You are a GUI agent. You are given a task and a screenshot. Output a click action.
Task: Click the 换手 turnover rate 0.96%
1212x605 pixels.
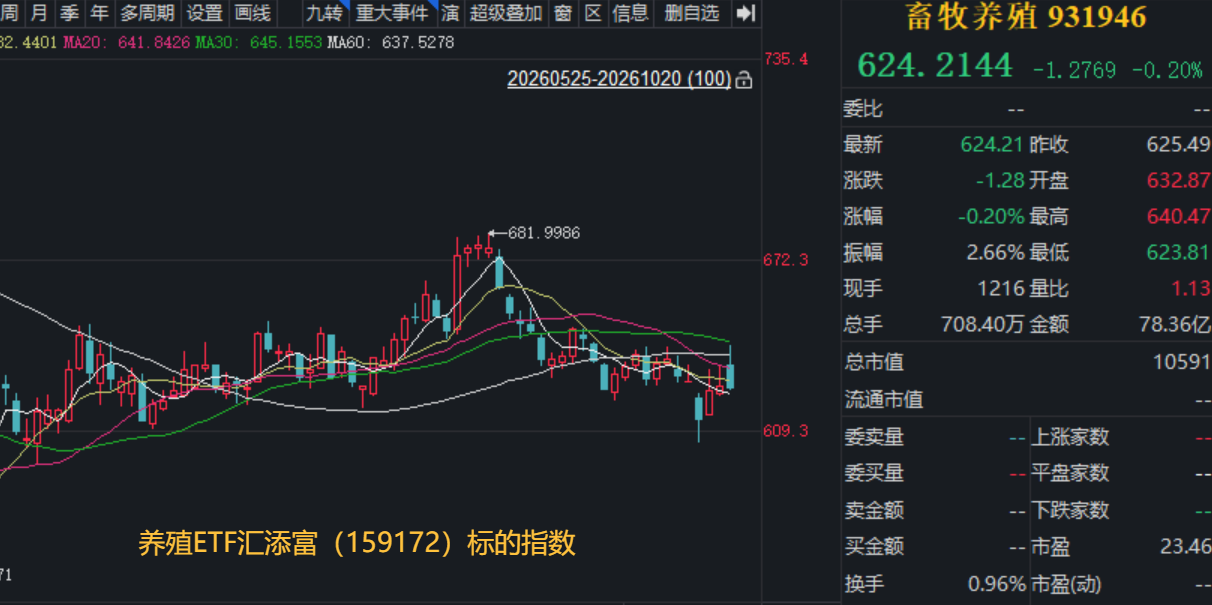[997, 583]
